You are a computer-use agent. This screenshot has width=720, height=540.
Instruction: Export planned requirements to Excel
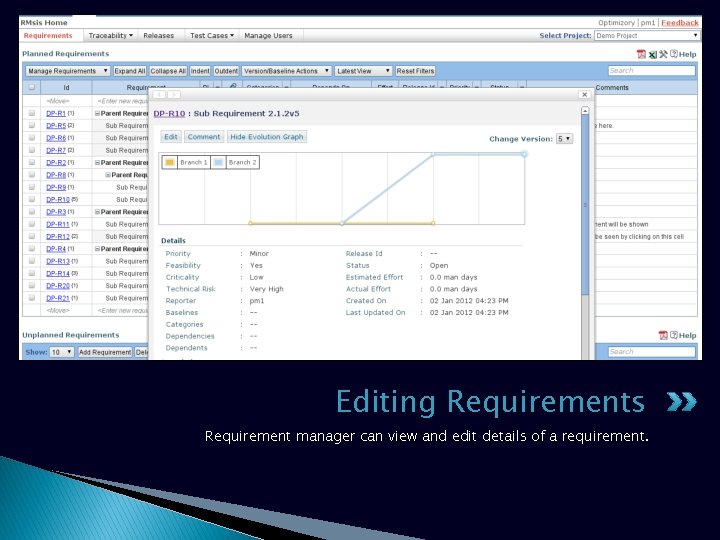[652, 54]
